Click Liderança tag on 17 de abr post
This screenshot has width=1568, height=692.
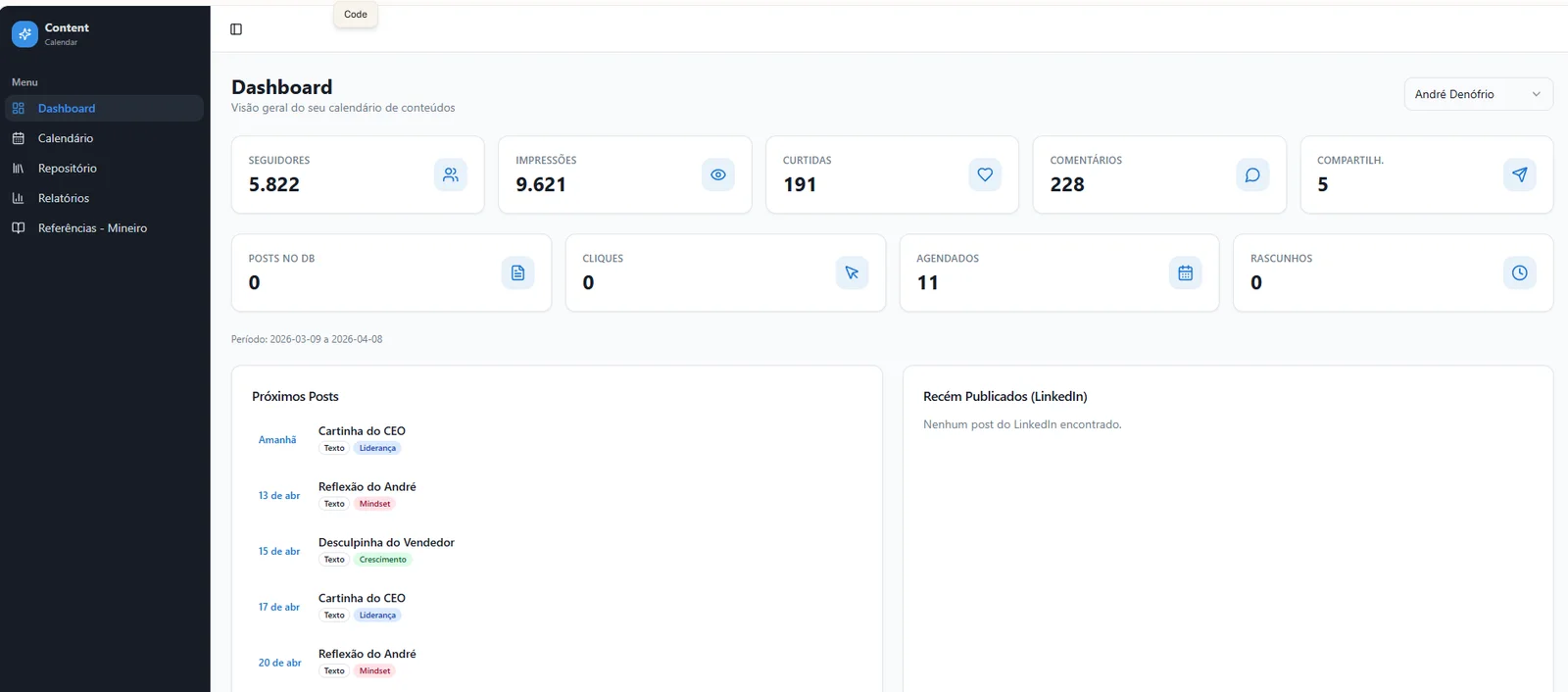click(377, 616)
